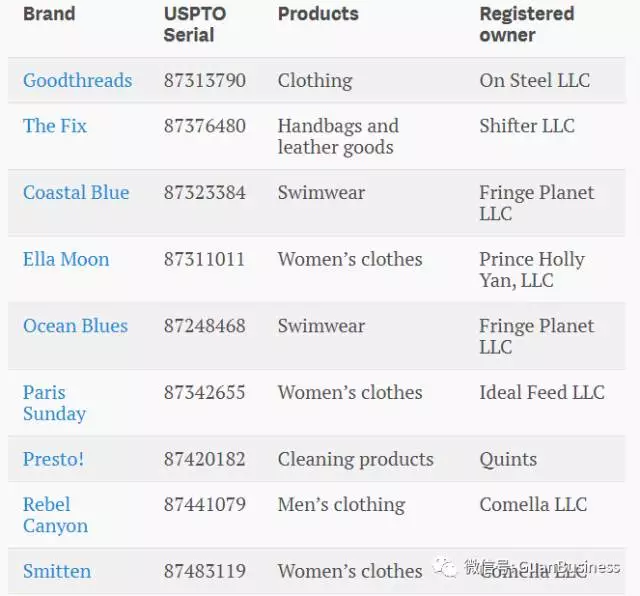Open the Ocean Blues brand link
Image resolution: width=640 pixels, height=596 pixels.
tap(75, 326)
